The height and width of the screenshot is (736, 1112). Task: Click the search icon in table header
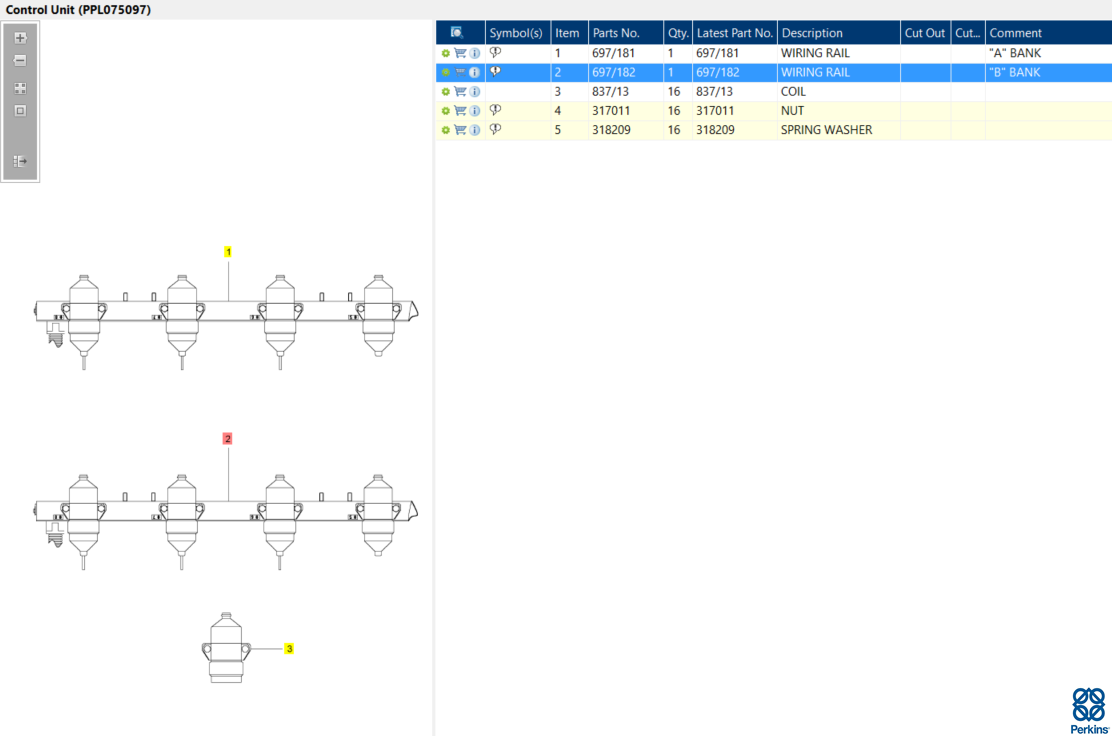tap(457, 33)
